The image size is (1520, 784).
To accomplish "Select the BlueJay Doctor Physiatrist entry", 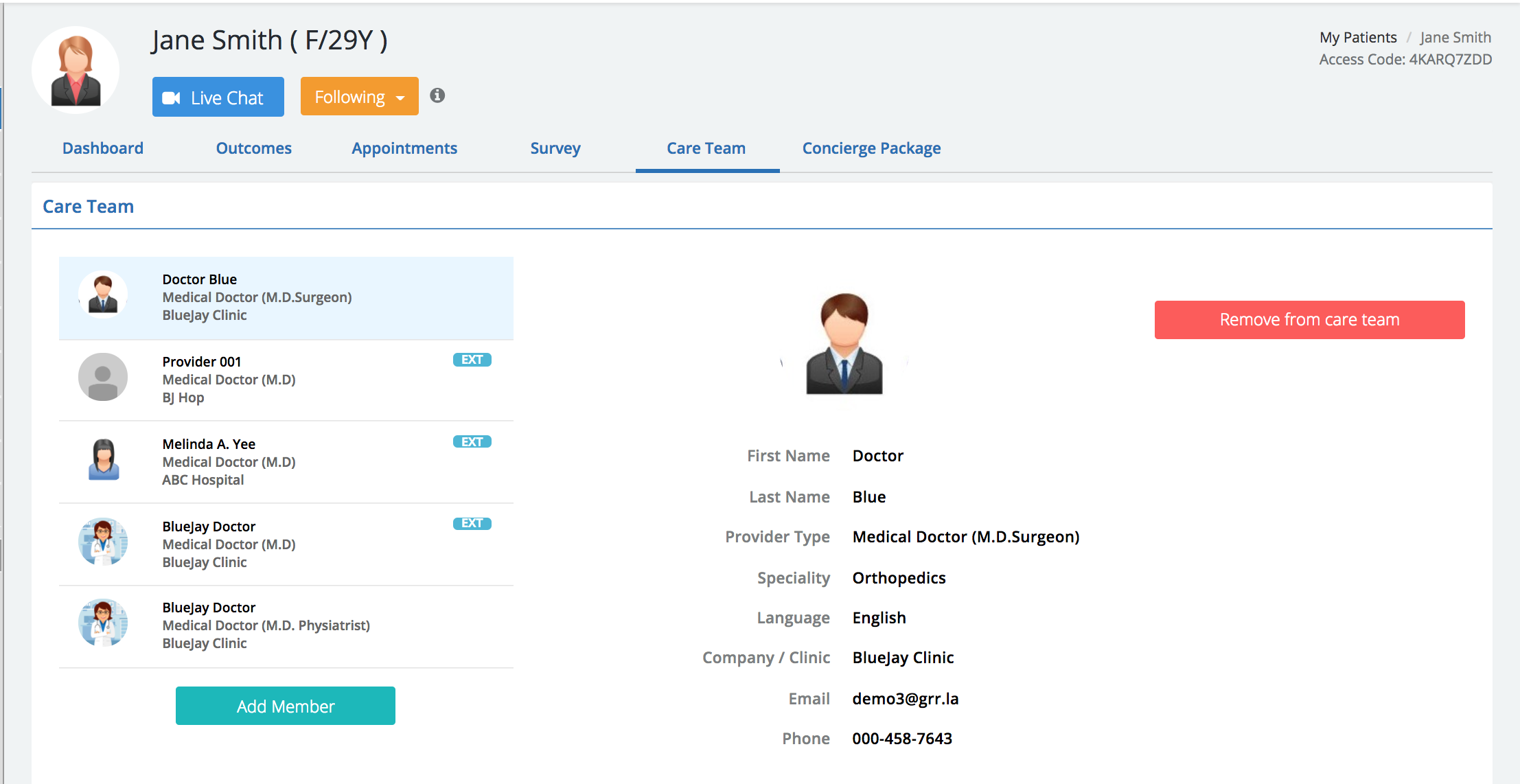I will (x=286, y=625).
